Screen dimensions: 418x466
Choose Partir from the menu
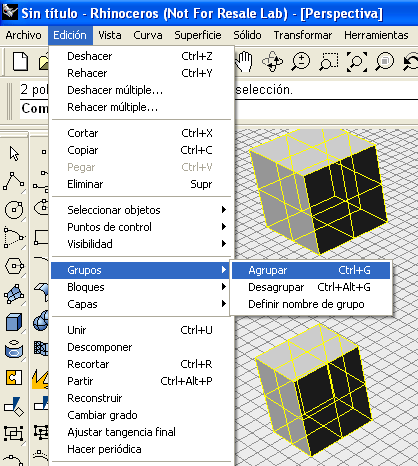[x=140, y=381]
